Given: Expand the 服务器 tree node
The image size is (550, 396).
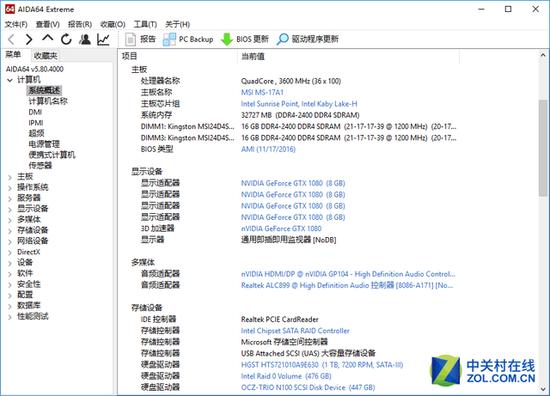Looking at the screenshot, I should tap(10, 199).
